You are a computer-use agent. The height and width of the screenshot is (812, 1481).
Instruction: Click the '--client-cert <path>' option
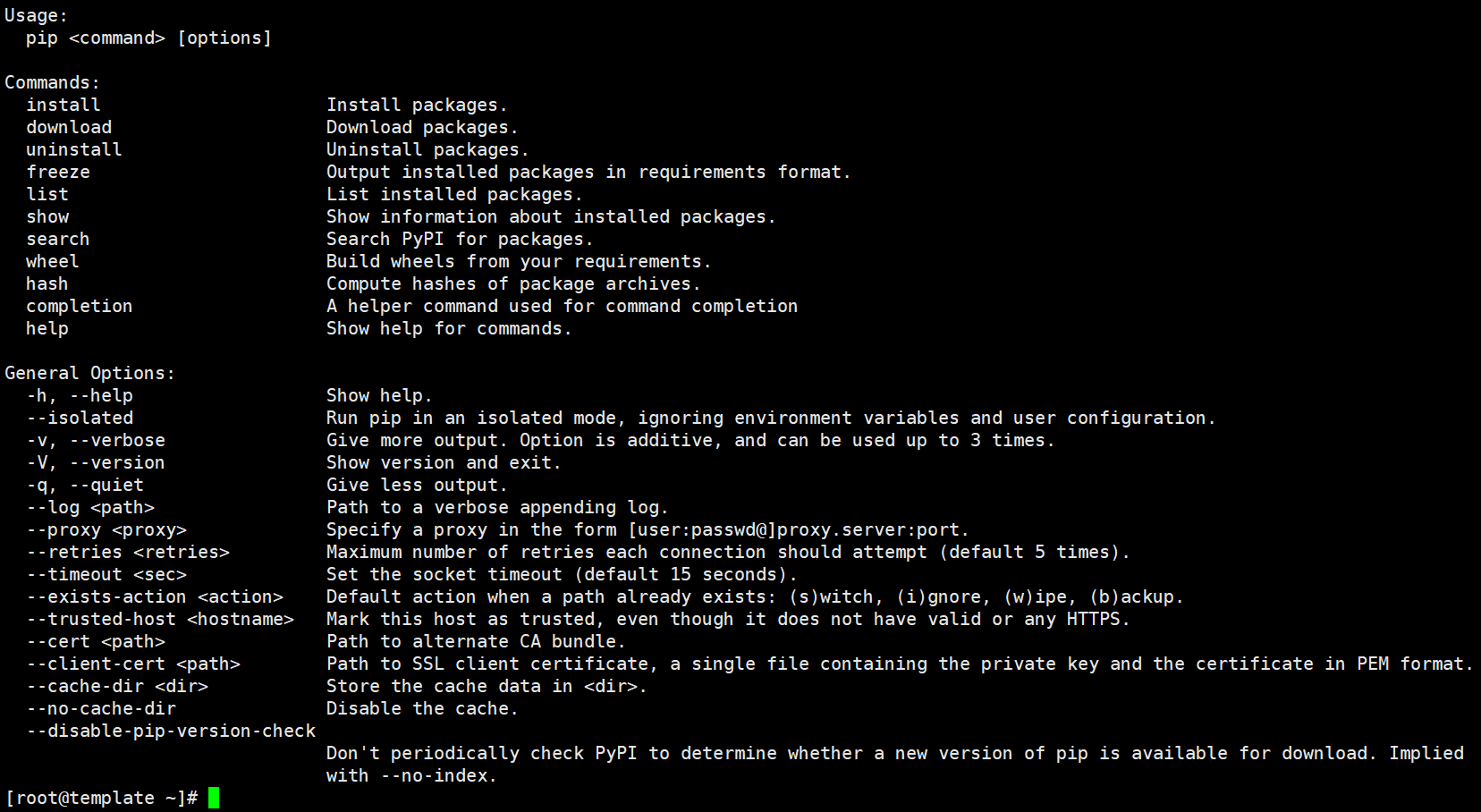[x=133, y=664]
